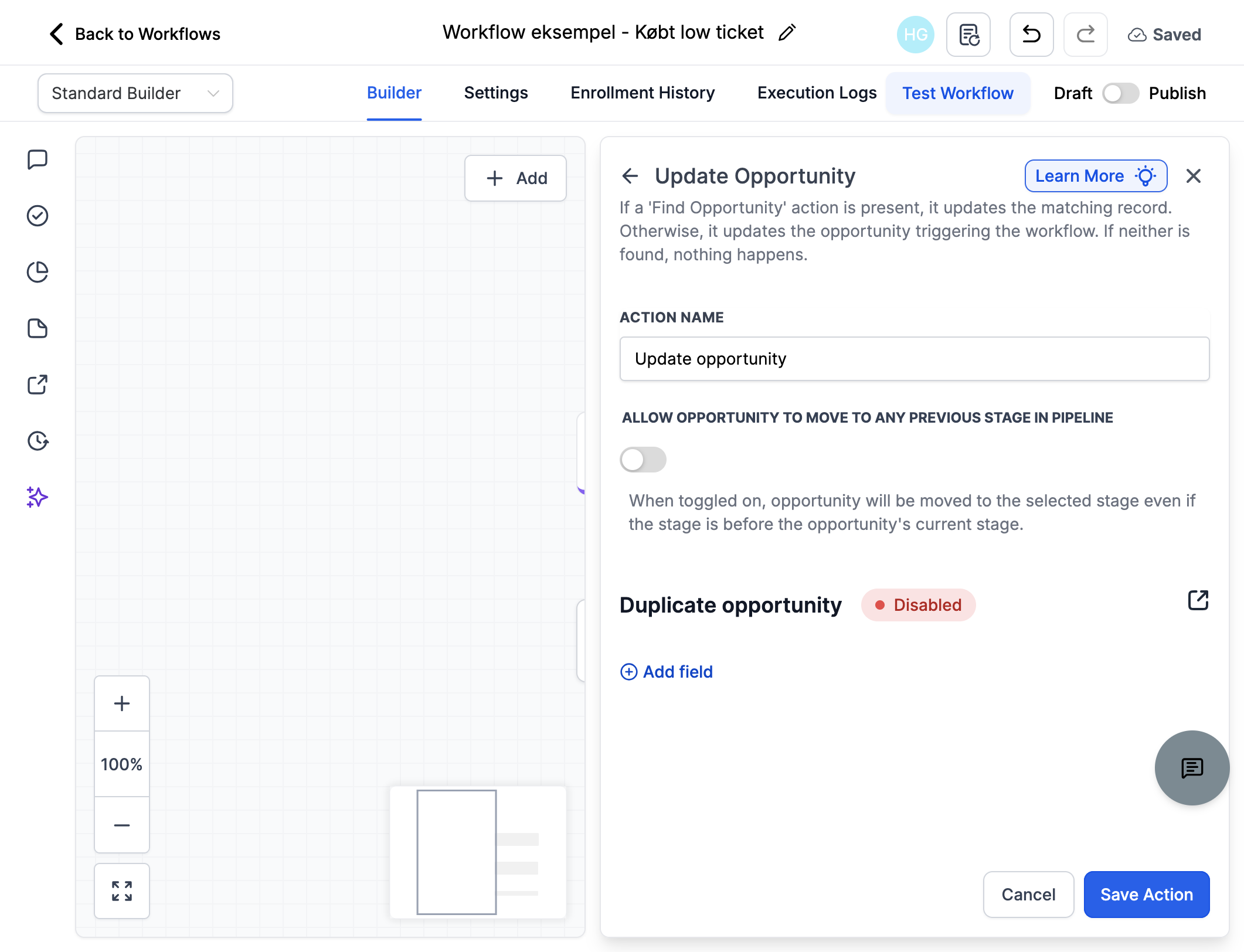This screenshot has width=1244, height=952.
Task: Click the Action Name input field
Action: (x=914, y=359)
